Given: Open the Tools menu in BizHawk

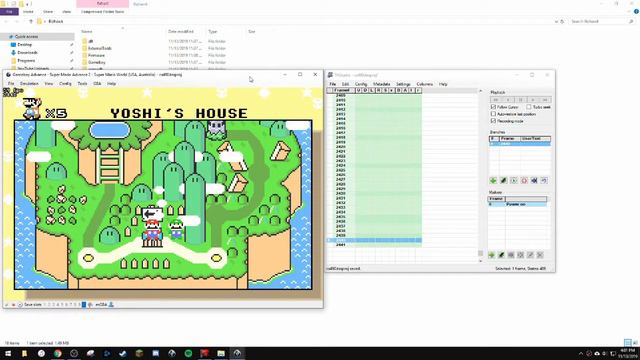Looking at the screenshot, I should 82,84.
